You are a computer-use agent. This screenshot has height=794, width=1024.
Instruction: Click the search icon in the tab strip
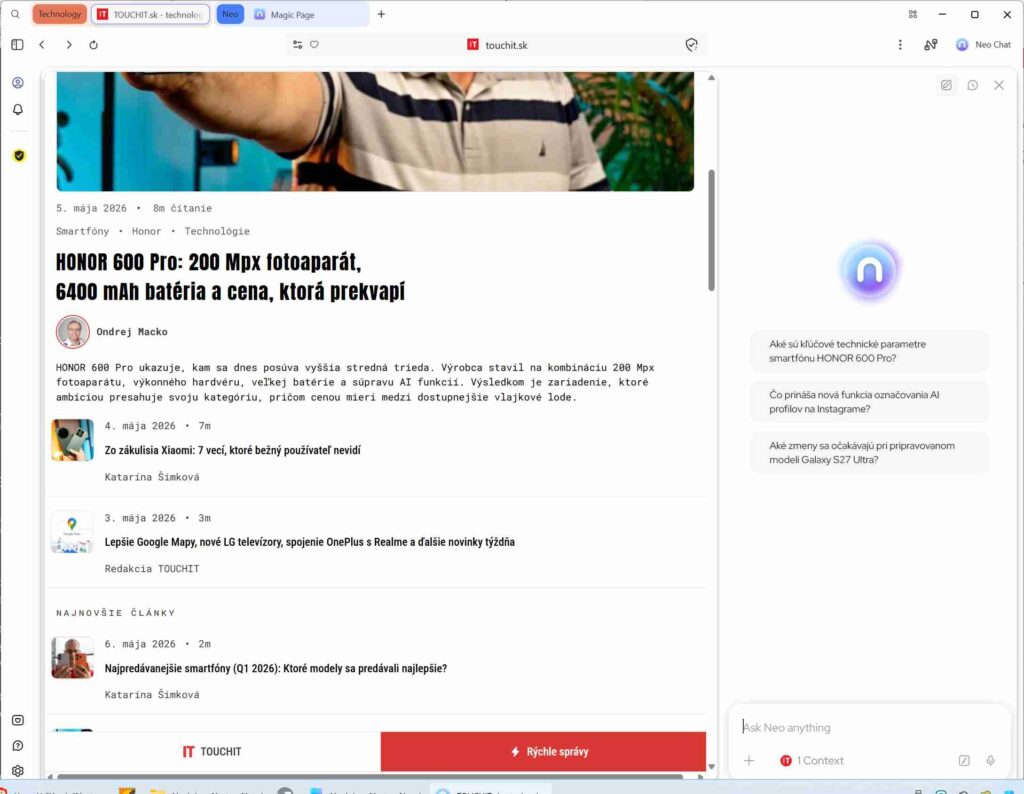coord(15,14)
